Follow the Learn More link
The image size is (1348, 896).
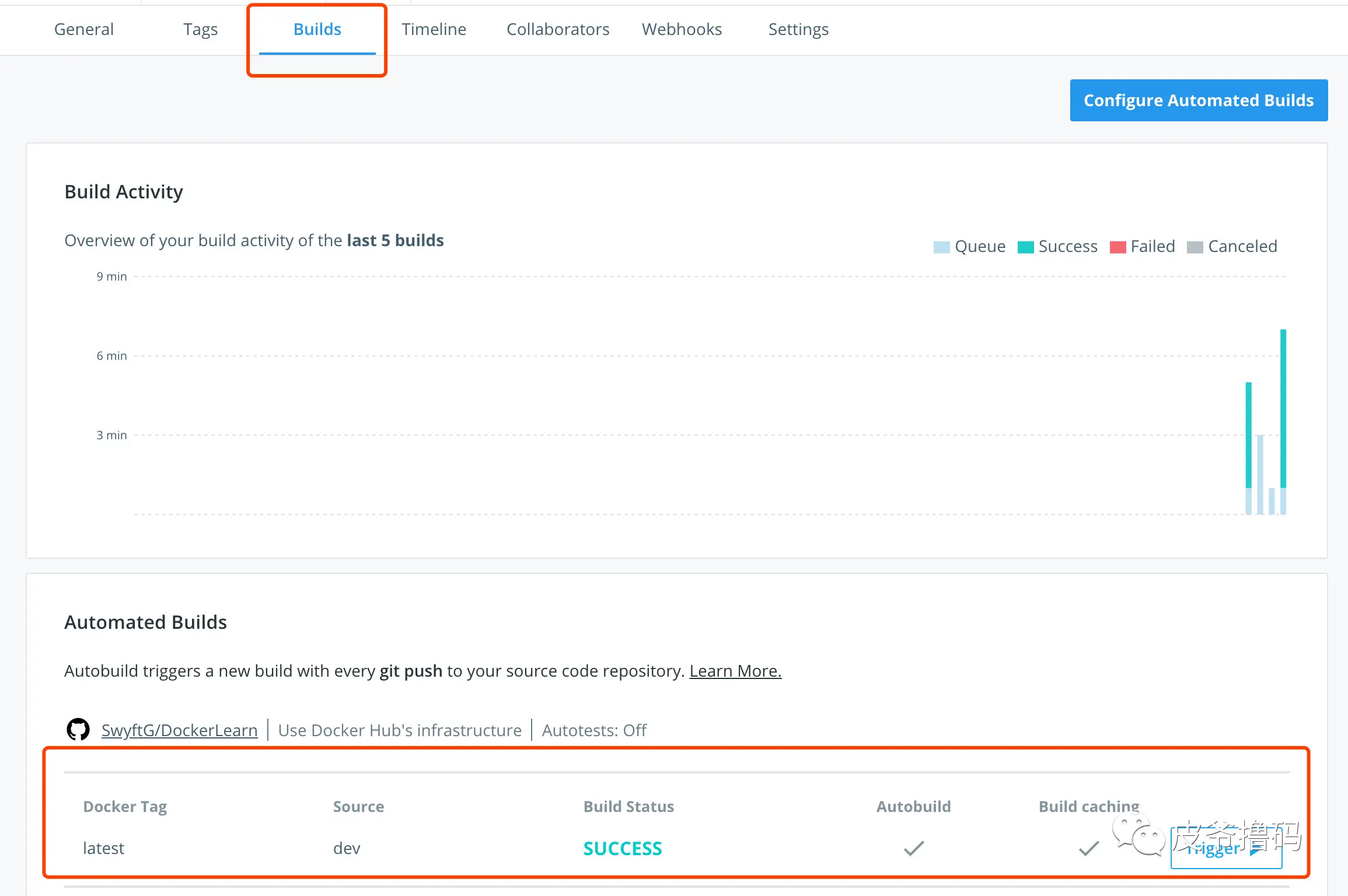[735, 671]
